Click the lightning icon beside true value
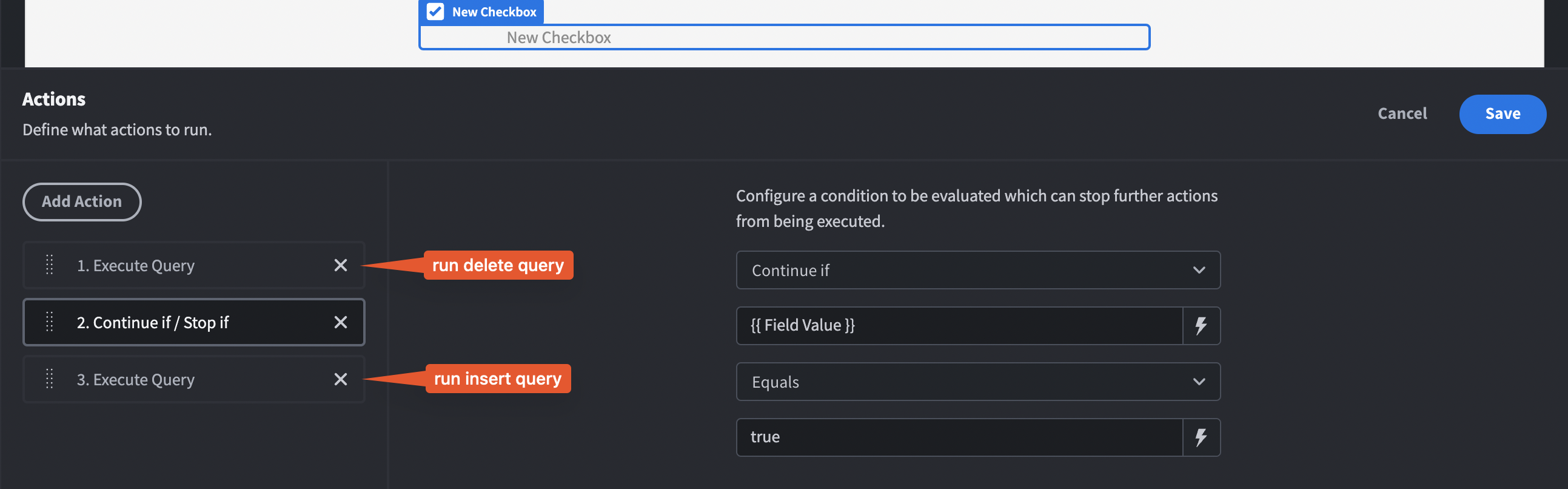 [1201, 437]
